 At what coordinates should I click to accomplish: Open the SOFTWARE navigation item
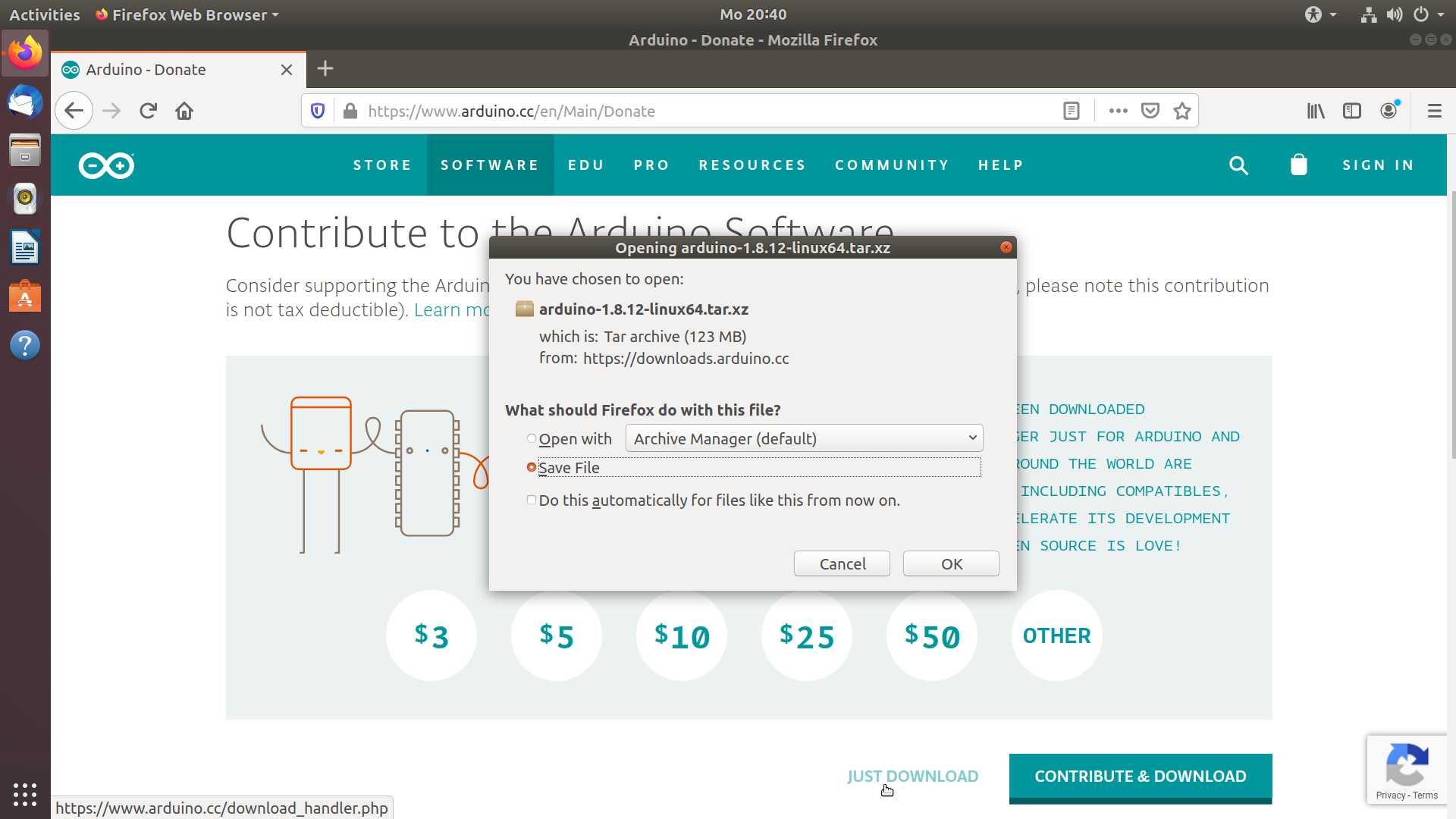coord(490,165)
